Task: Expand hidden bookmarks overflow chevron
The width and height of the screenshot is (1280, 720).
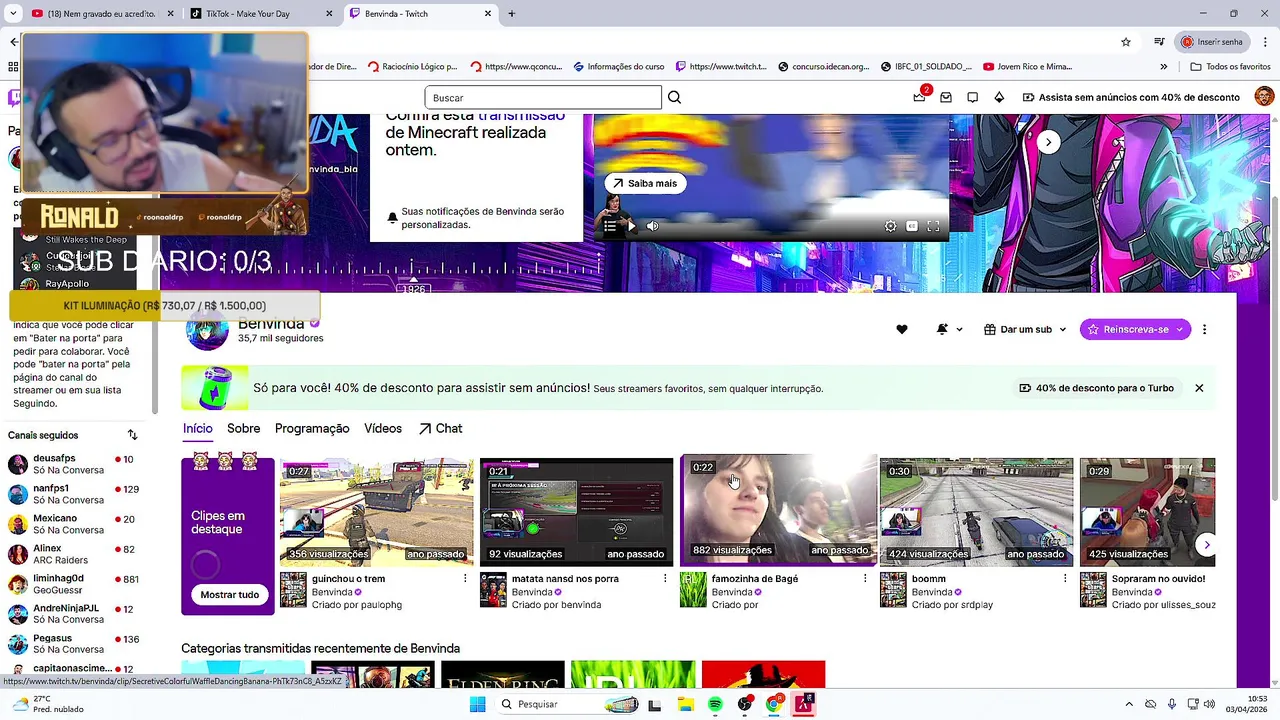Action: tap(1163, 67)
